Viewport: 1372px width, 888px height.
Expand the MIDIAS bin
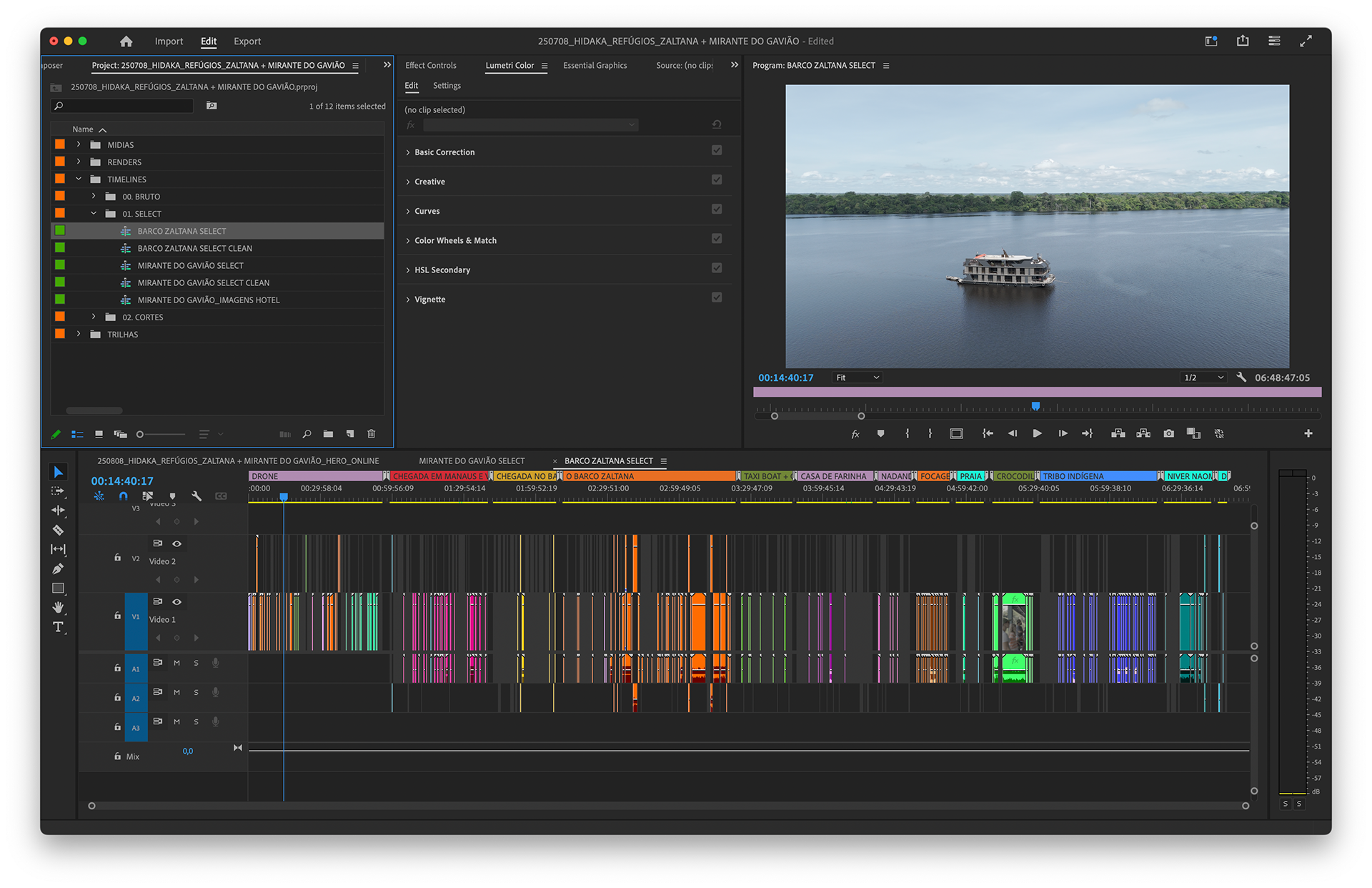79,144
